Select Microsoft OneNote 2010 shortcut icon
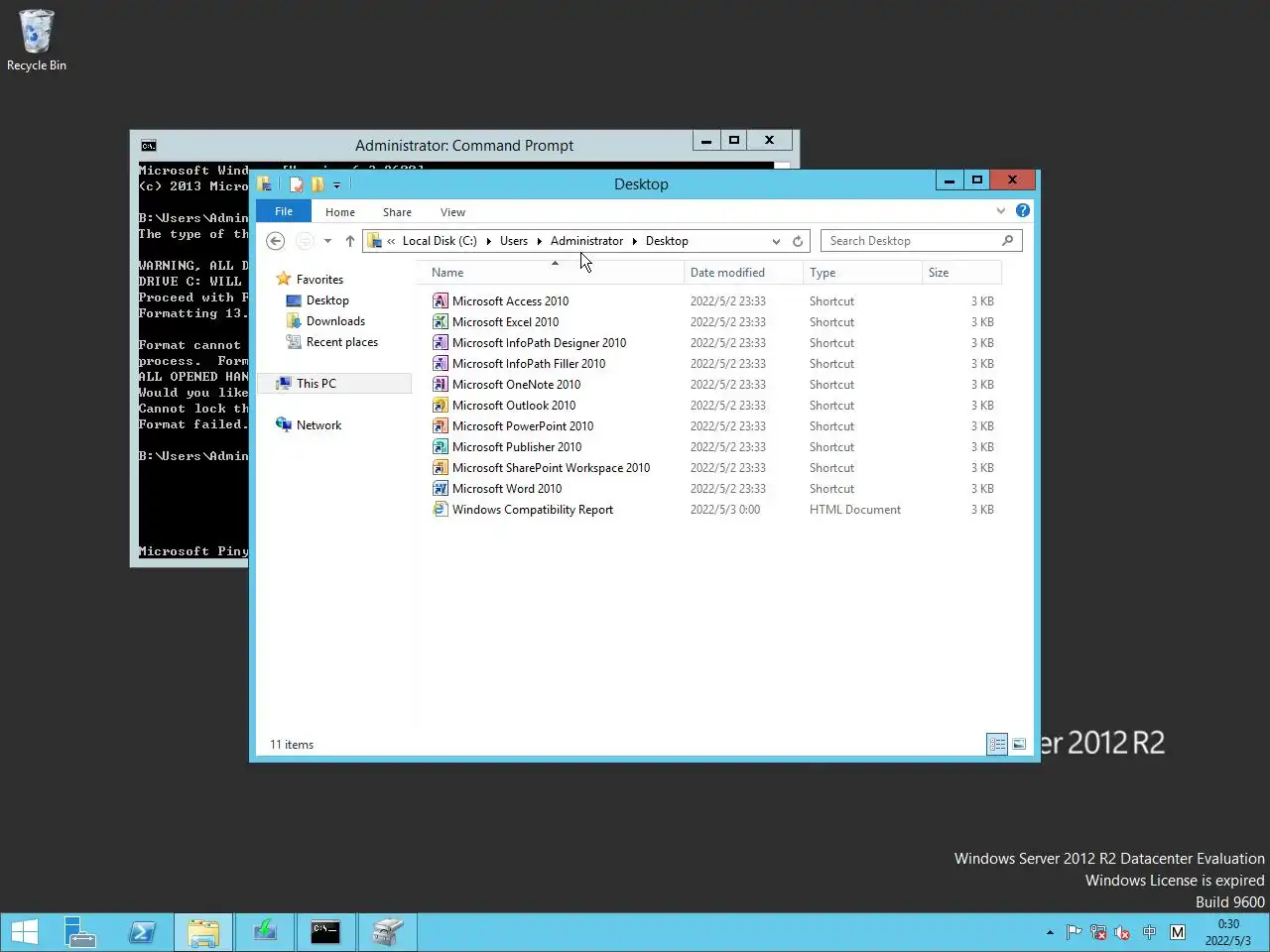Image resolution: width=1270 pixels, height=952 pixels. [441, 384]
